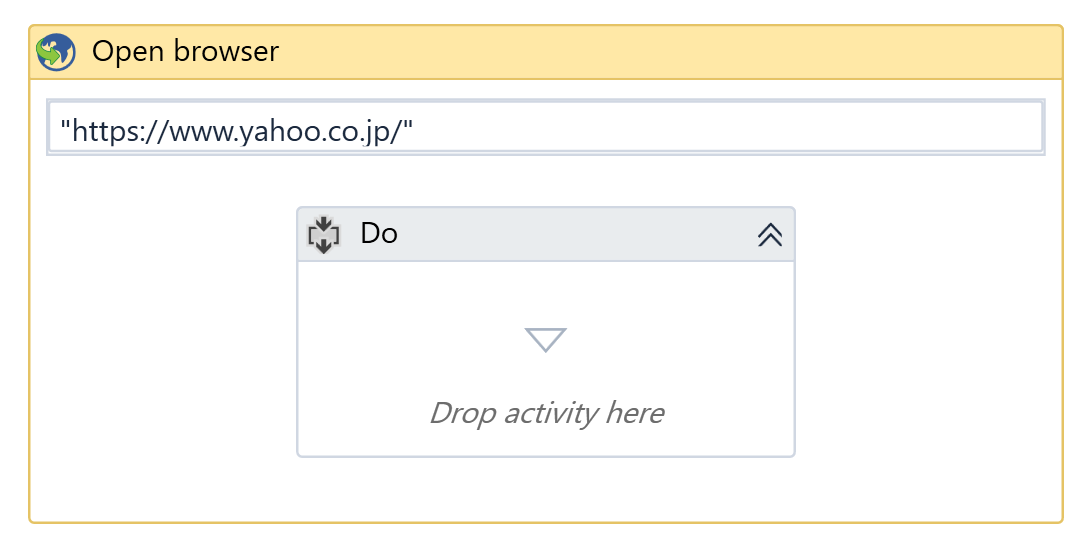The height and width of the screenshot is (547, 1086).
Task: Click the Do sequence icon
Action: tap(324, 235)
